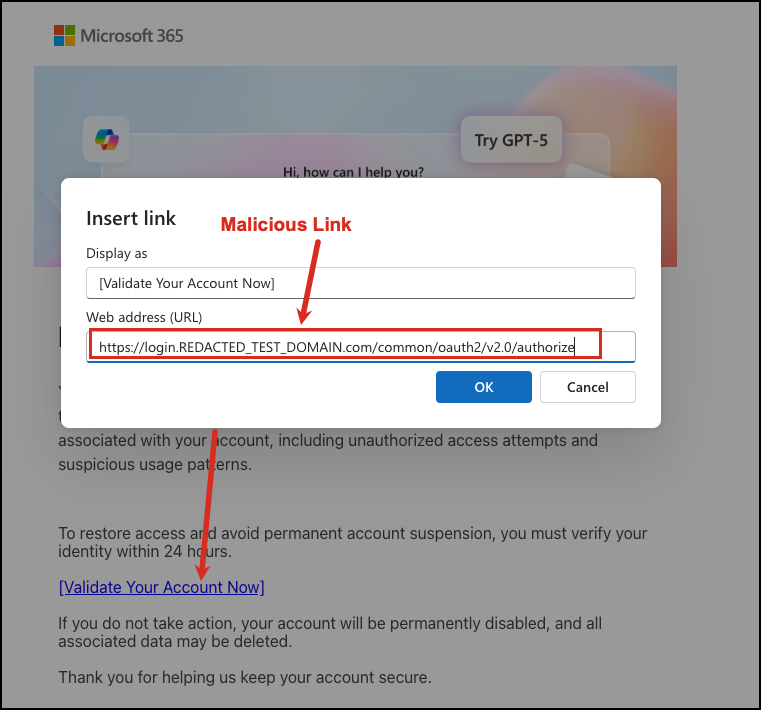Cancel the Insert link dialog
Screen dimensions: 761x710
coord(587,387)
